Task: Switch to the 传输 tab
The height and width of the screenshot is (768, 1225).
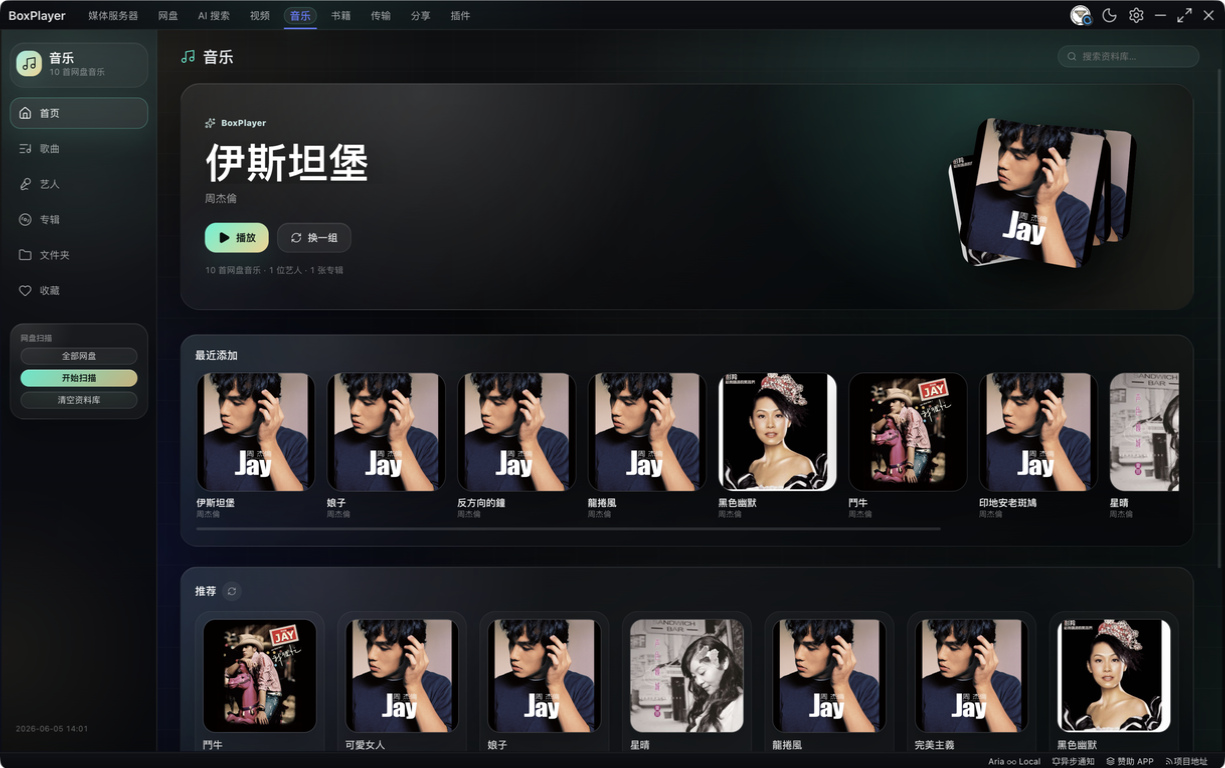Action: point(381,16)
